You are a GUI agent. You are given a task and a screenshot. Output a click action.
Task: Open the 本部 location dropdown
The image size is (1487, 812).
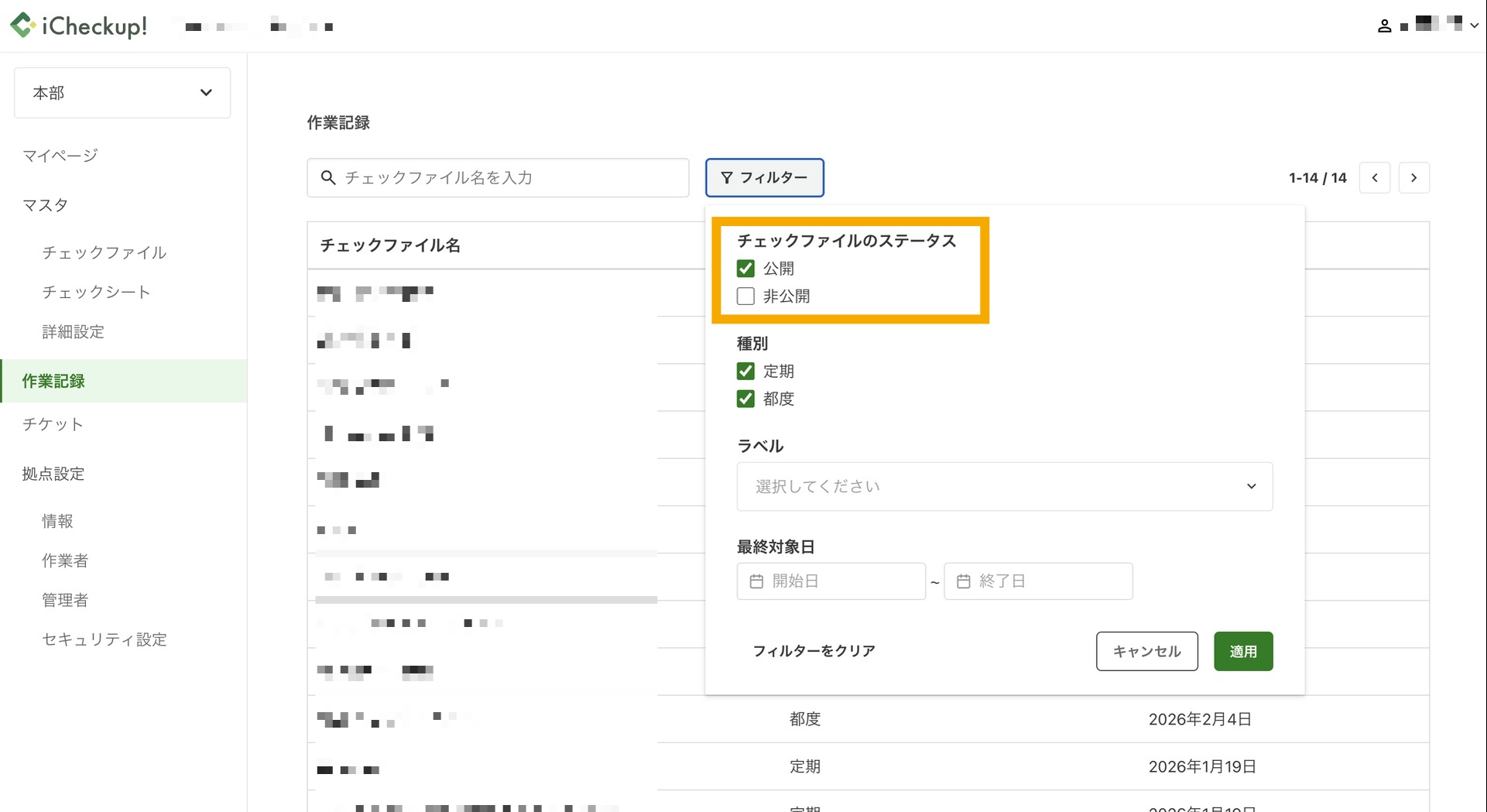click(122, 93)
